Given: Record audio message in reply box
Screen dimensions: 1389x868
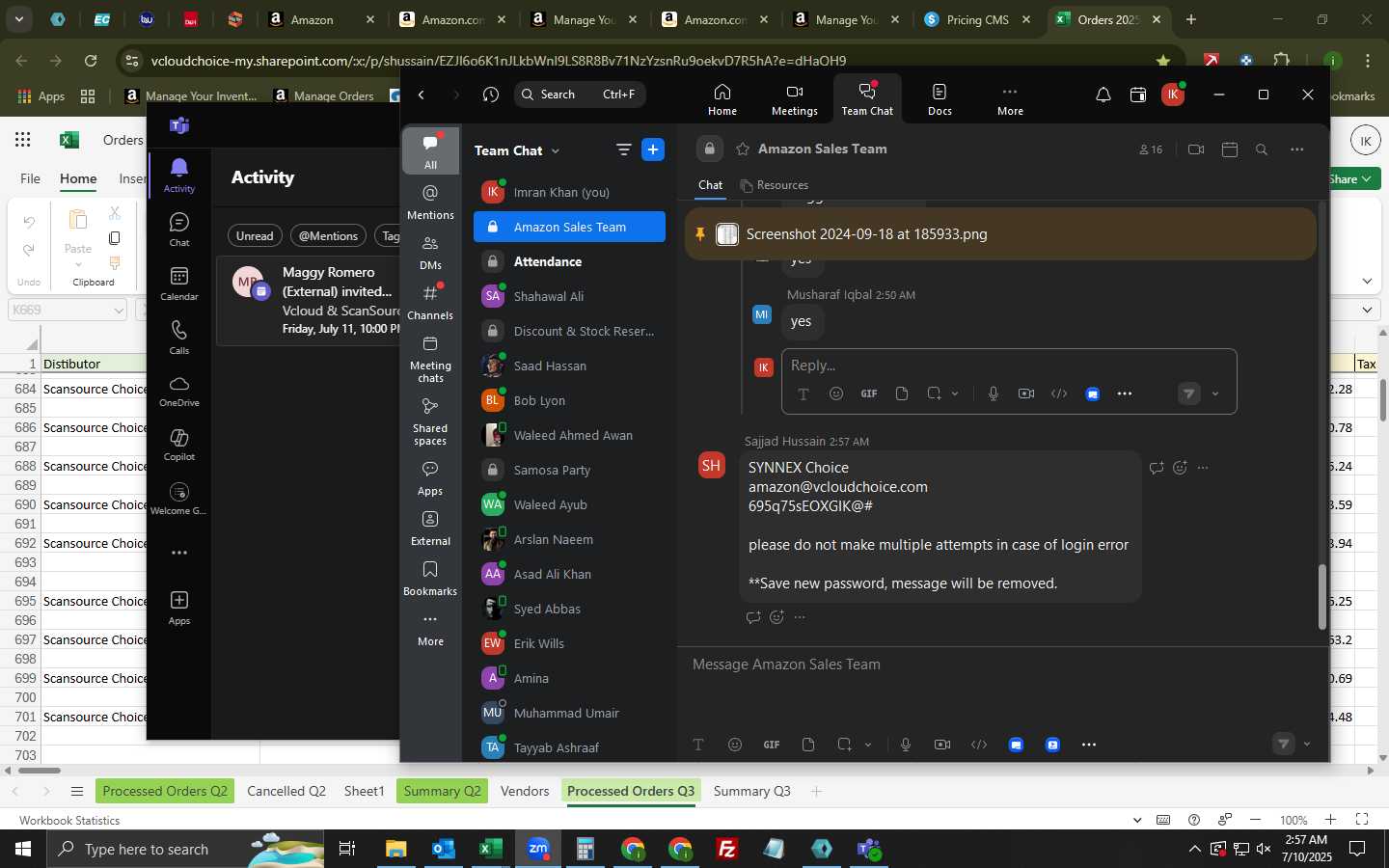Looking at the screenshot, I should [x=994, y=393].
